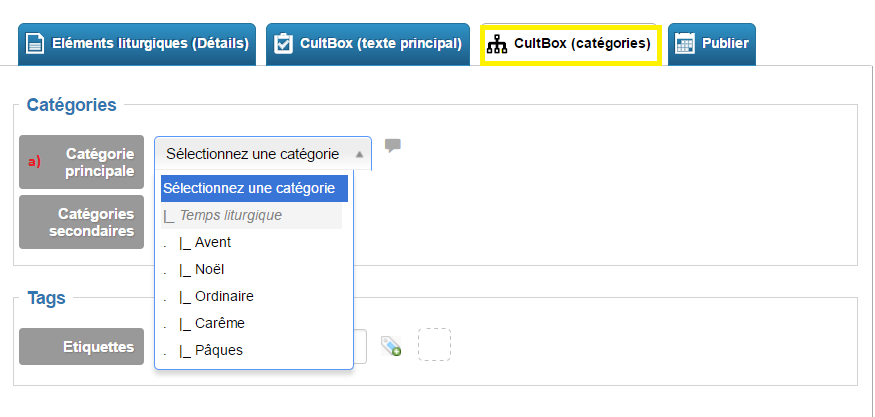Click the dashed empty box next to tag icon
875x417 pixels.
point(435,344)
